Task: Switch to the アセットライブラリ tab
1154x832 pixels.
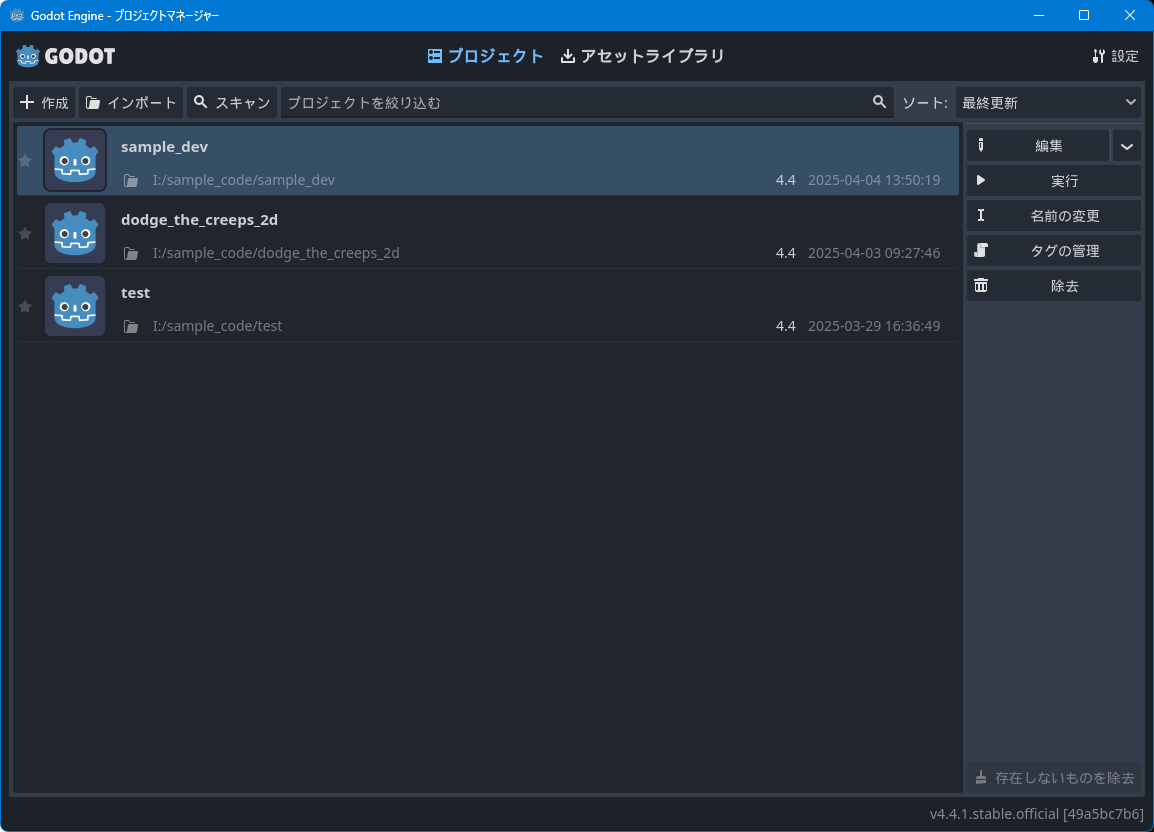Action: pos(643,56)
